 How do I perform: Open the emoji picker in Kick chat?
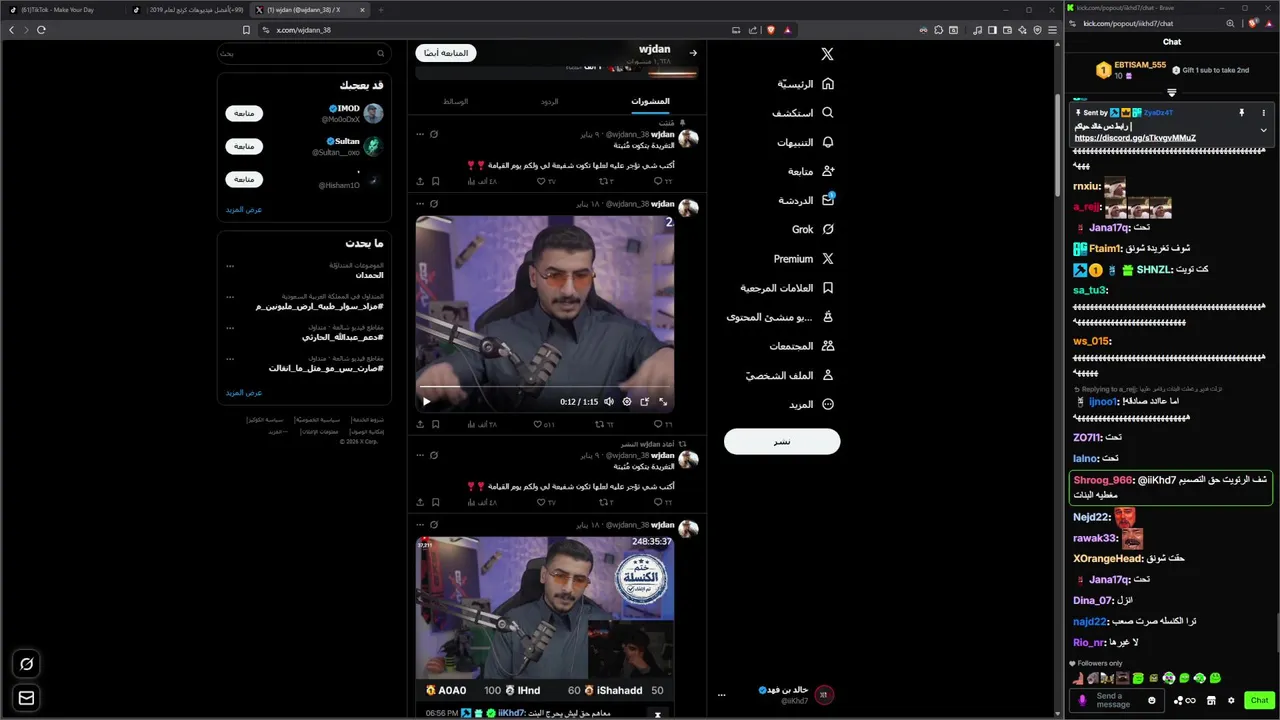click(1152, 700)
